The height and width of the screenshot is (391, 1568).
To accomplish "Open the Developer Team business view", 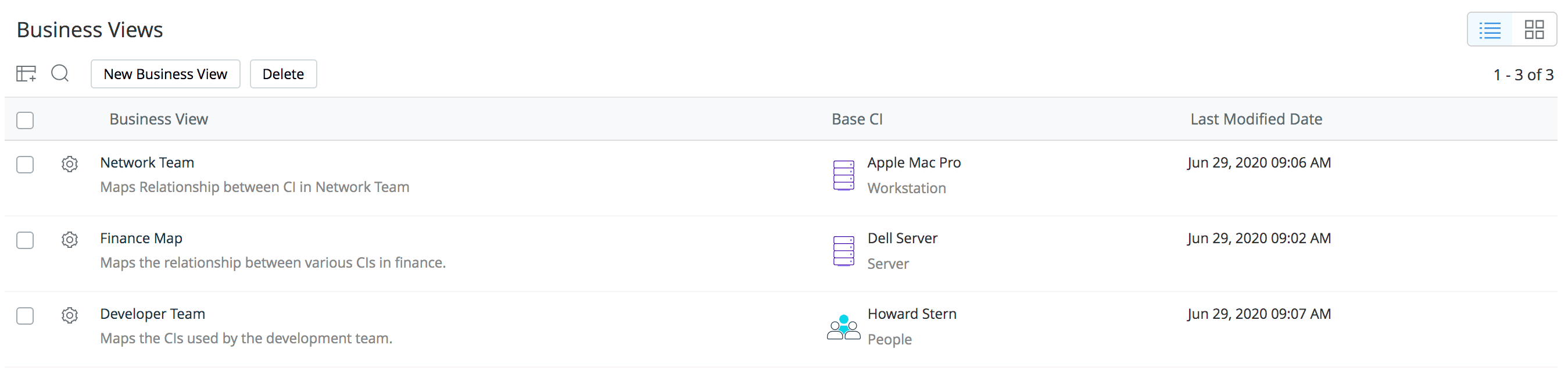I will click(x=152, y=314).
